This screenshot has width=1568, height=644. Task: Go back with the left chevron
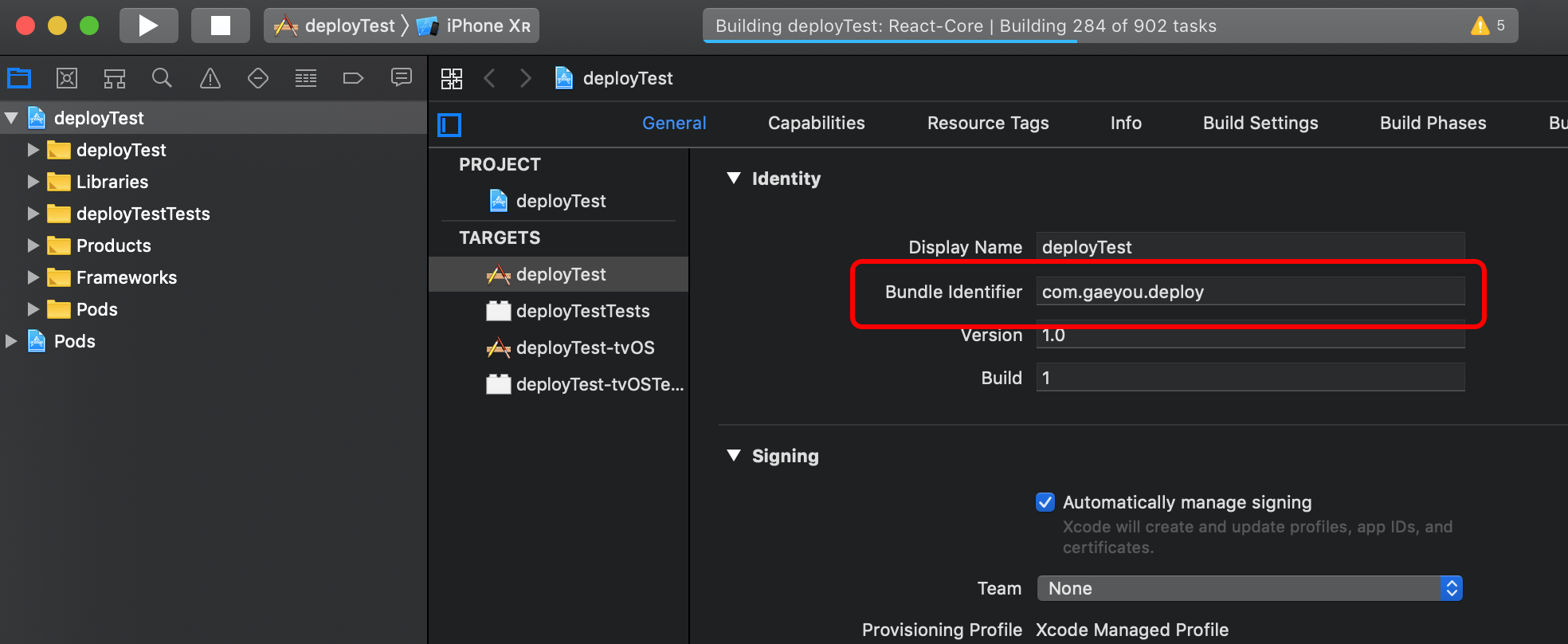pyautogui.click(x=490, y=78)
